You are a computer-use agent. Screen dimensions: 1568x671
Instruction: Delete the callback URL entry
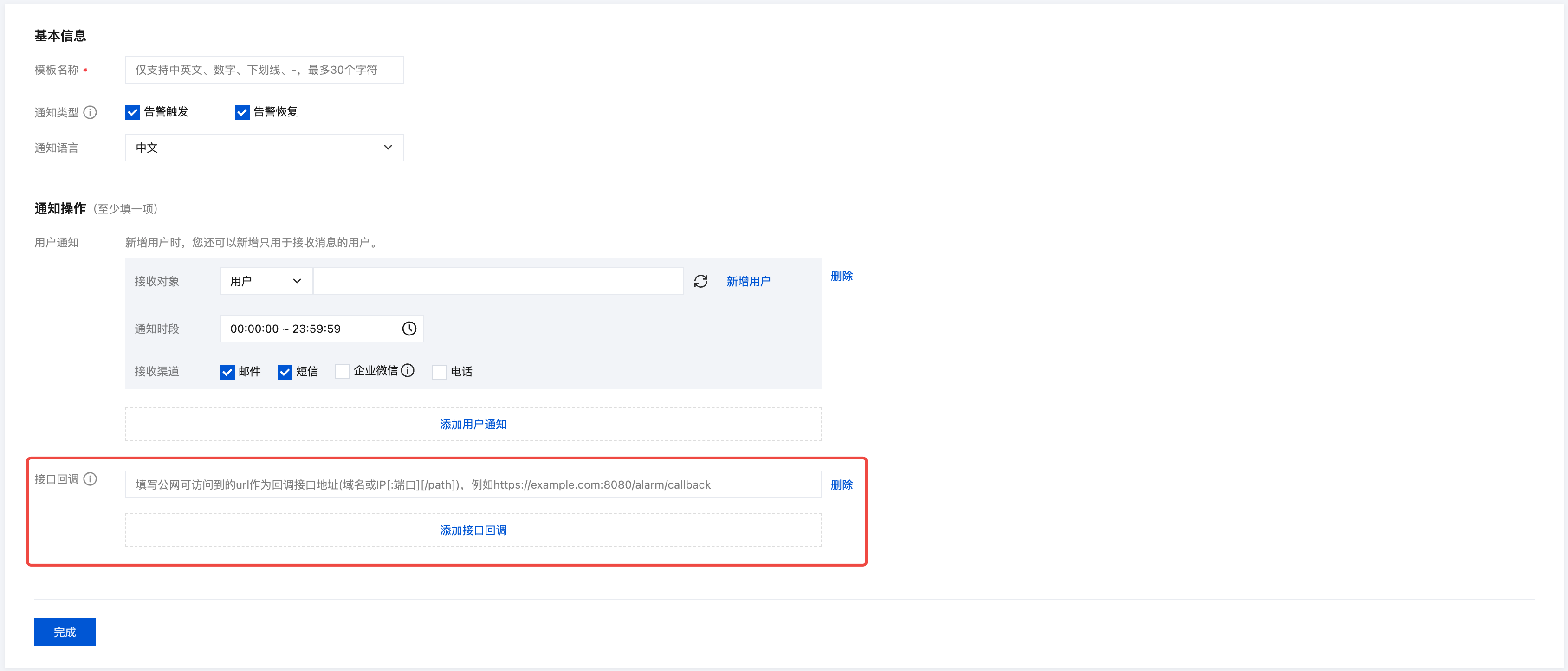841,485
